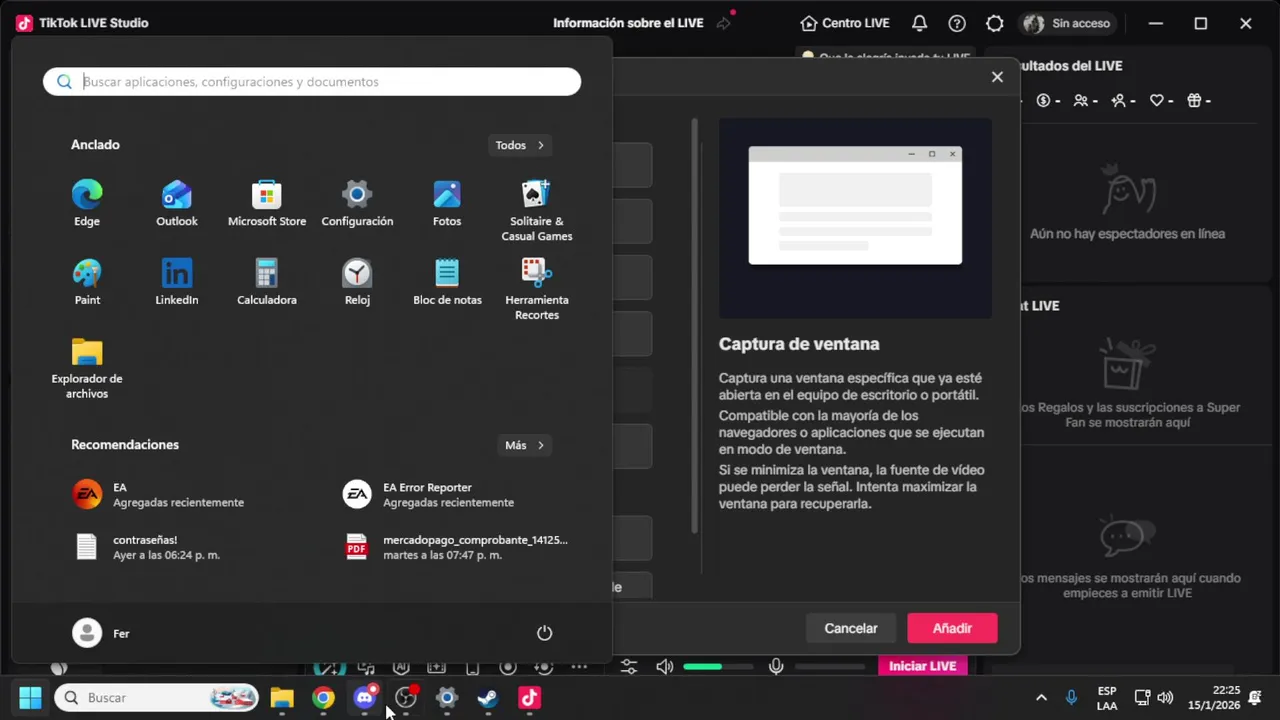
Task: Click the power button in Start menu
Action: [x=544, y=633]
